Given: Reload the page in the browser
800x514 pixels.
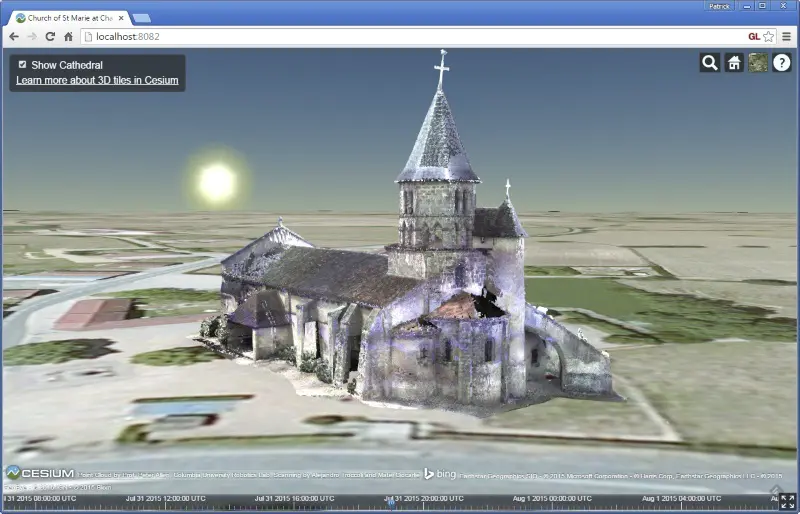Looking at the screenshot, I should point(49,36).
